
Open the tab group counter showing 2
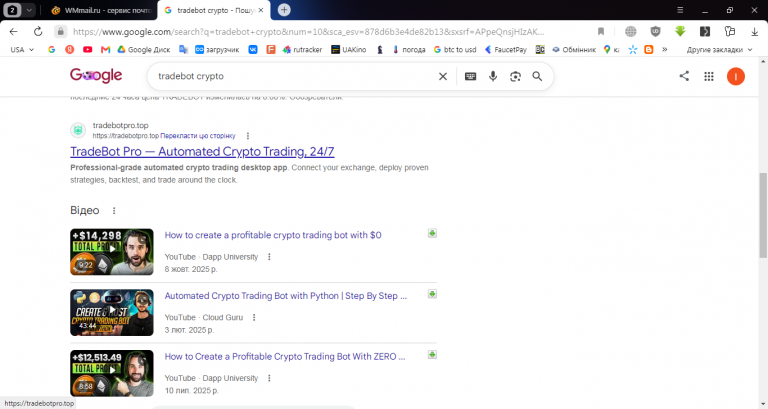coord(12,10)
